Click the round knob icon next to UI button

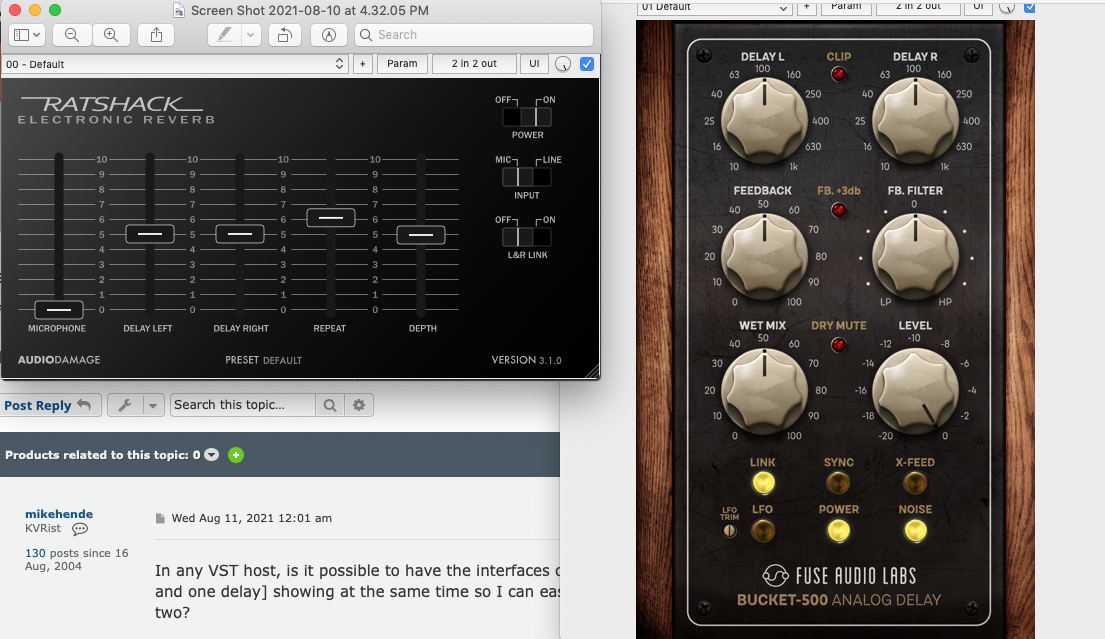[x=562, y=64]
